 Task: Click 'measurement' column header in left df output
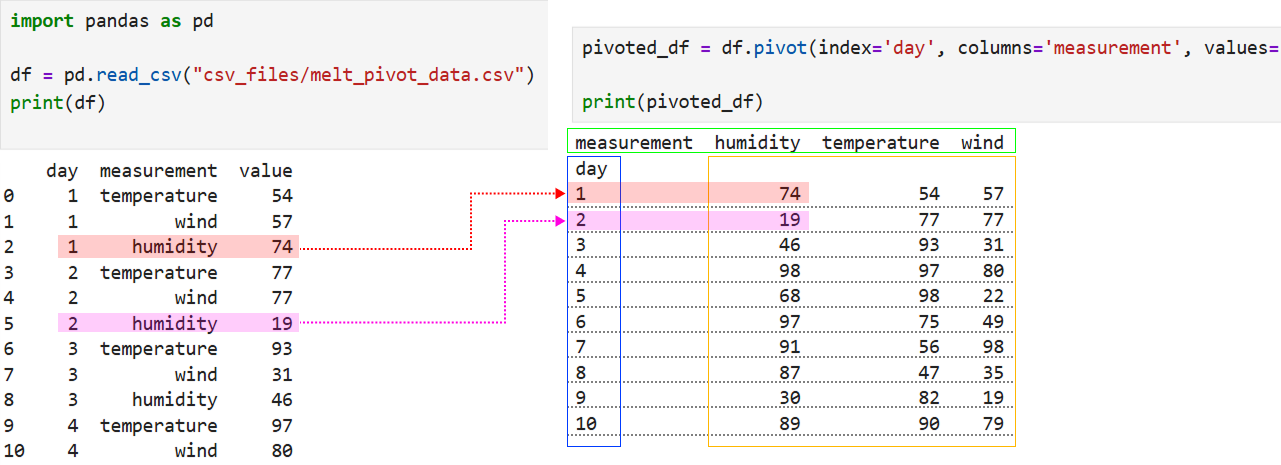158,171
